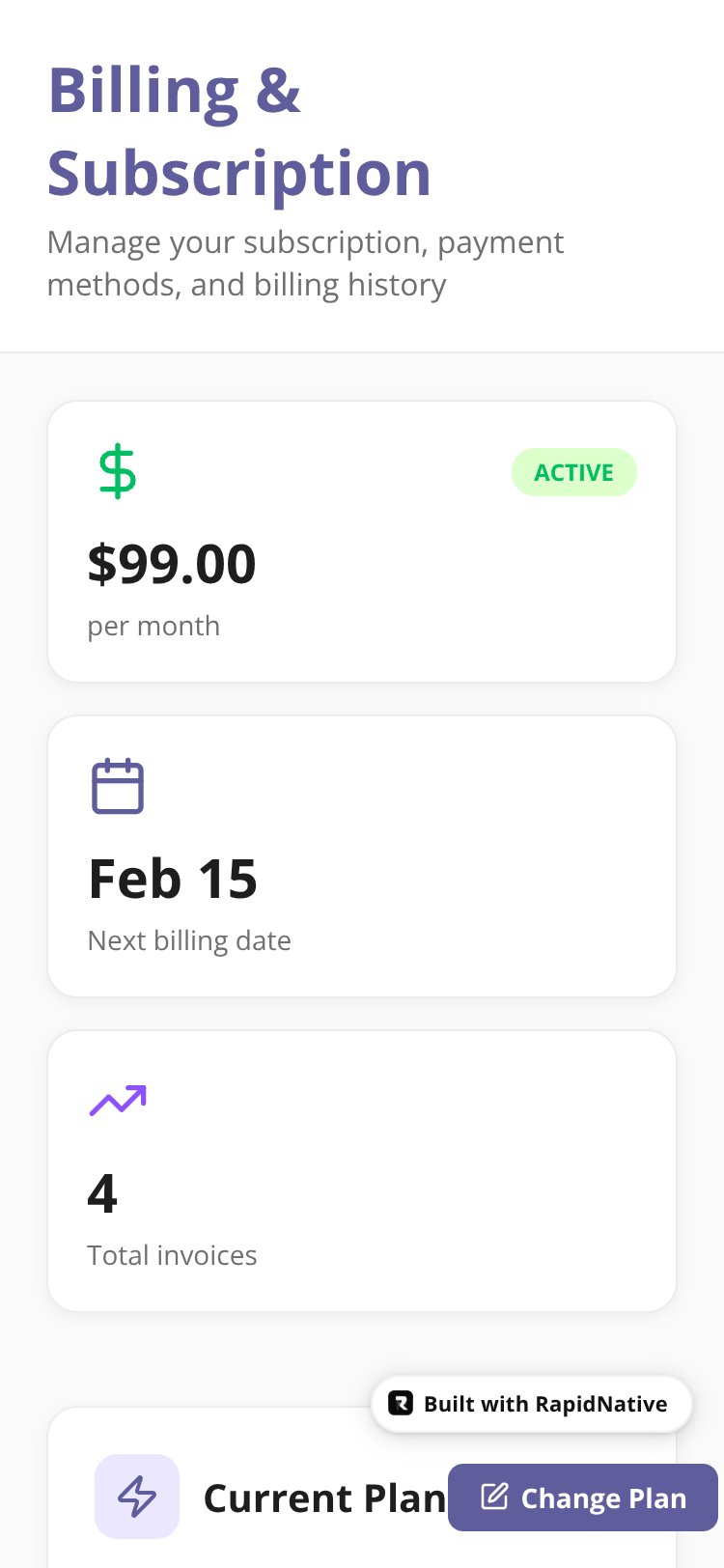Image resolution: width=724 pixels, height=1568 pixels.
Task: Click the Current Plan heading
Action: click(x=324, y=1498)
